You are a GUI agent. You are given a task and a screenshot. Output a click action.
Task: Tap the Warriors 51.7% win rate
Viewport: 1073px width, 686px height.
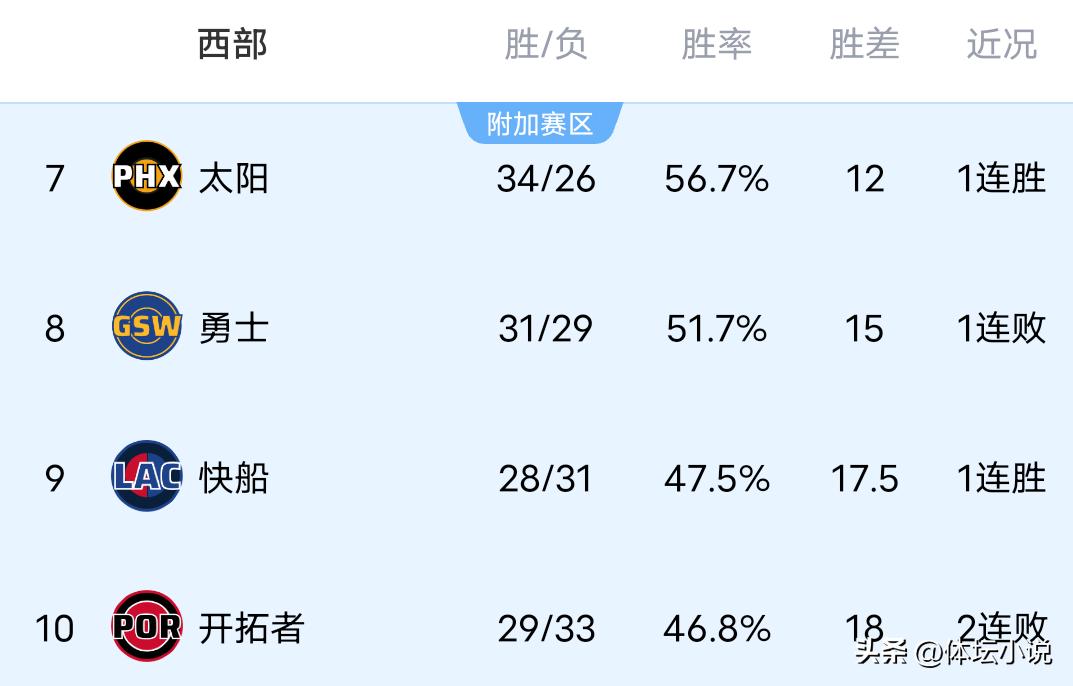pos(716,329)
